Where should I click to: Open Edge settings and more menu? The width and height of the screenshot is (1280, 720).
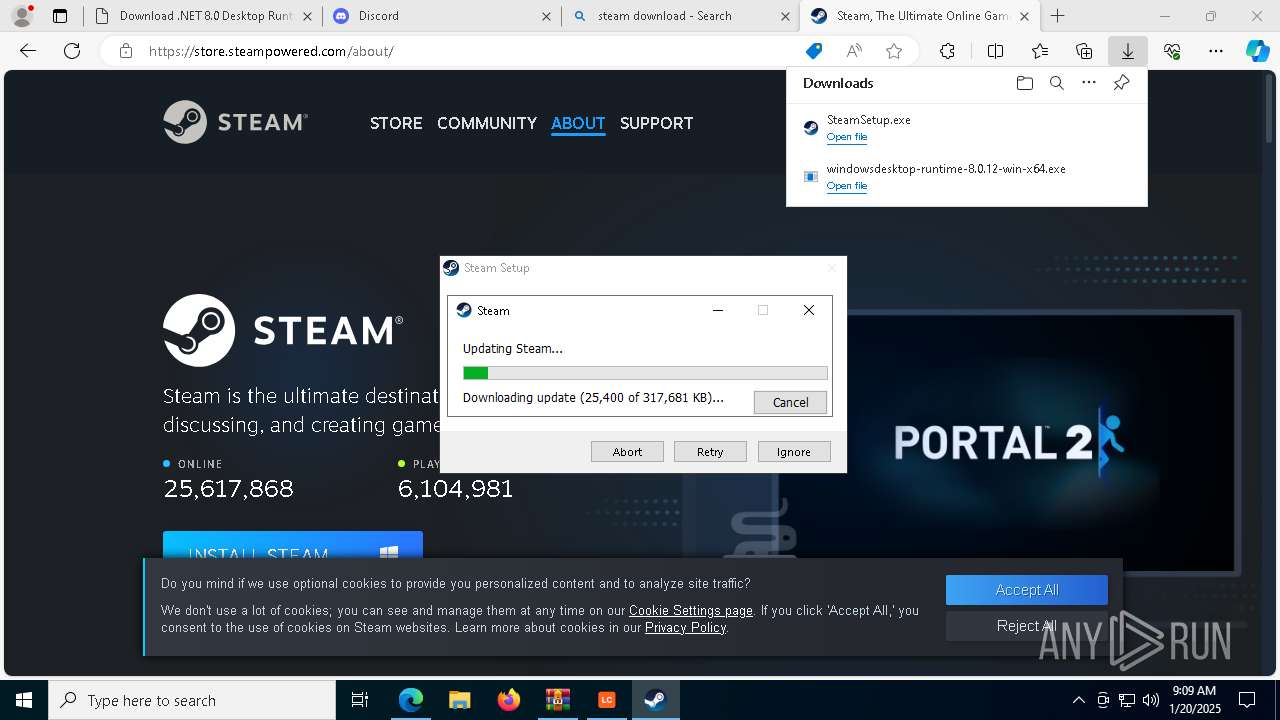(x=1216, y=51)
